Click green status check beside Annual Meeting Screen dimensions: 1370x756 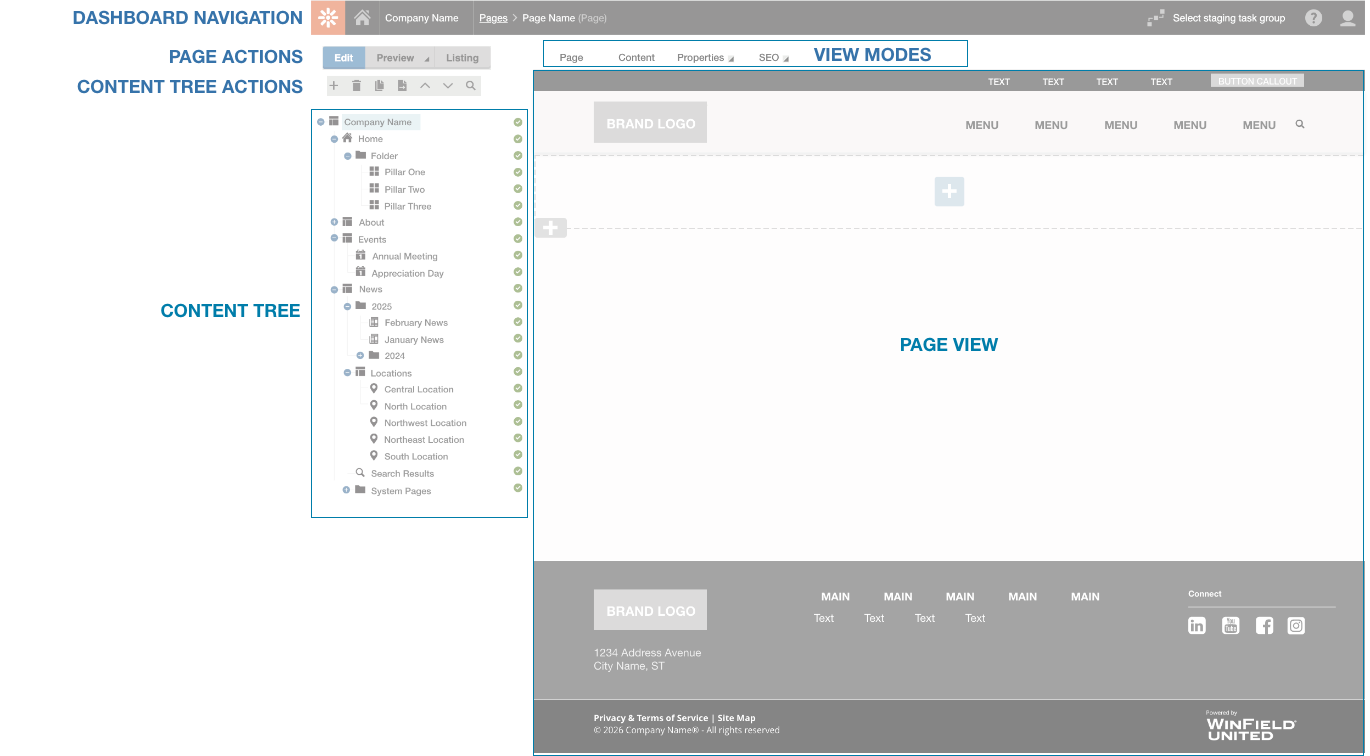click(x=518, y=256)
